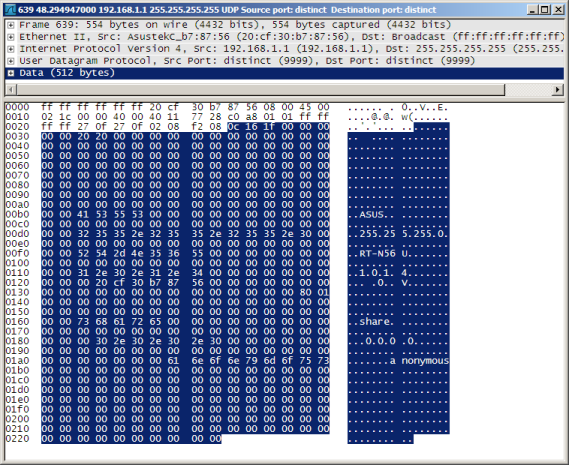This screenshot has width=569, height=465.
Task: Click hex bytes '41 53 55 53'
Action: [x=110, y=215]
